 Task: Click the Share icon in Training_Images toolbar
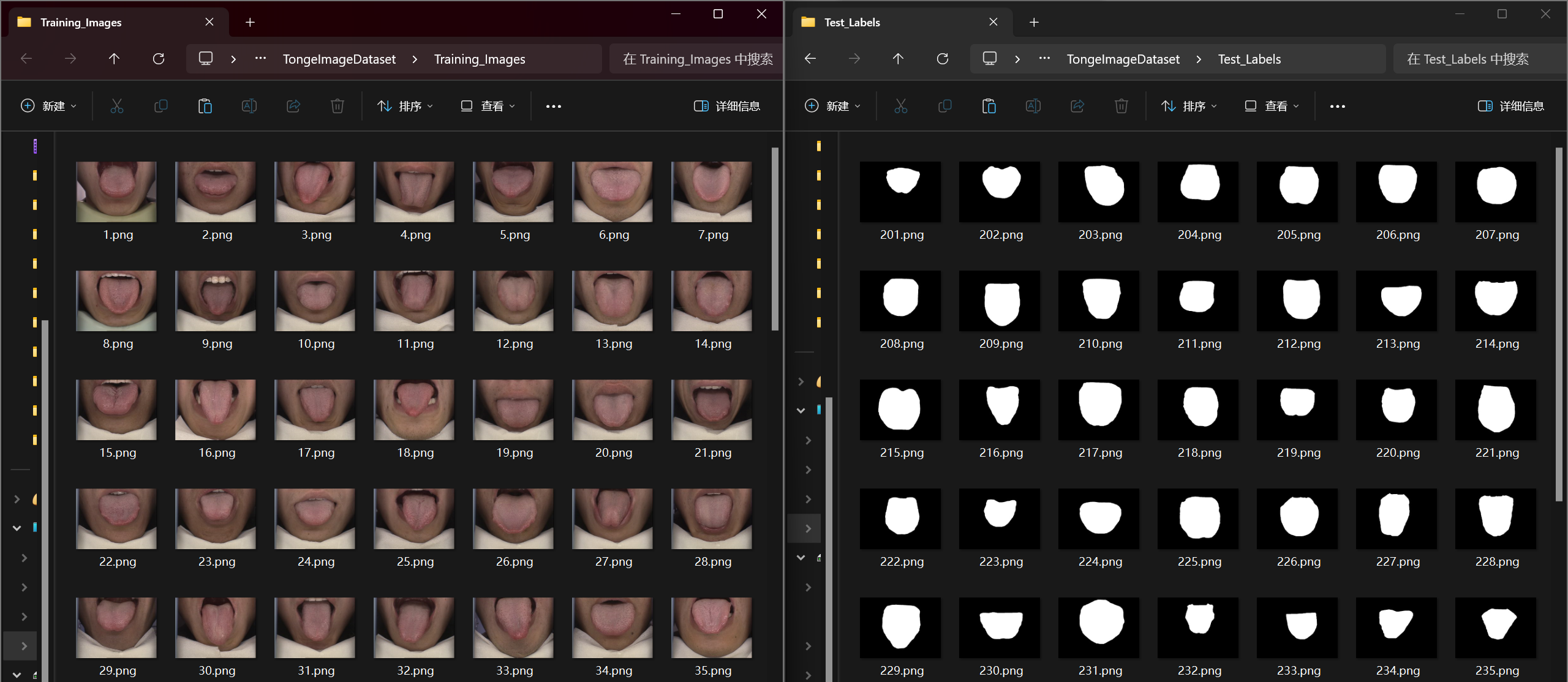point(293,106)
